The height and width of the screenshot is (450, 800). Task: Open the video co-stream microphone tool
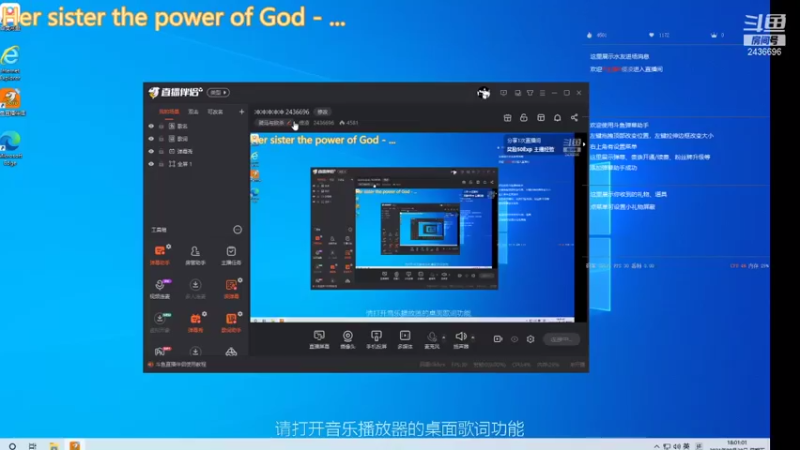tap(160, 288)
